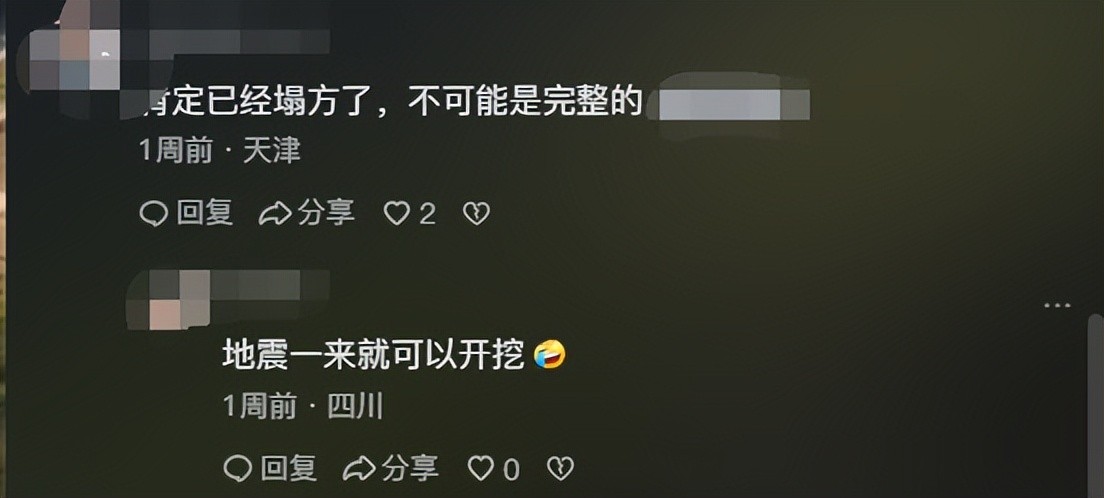The height and width of the screenshot is (498, 1104).
Task: Click the like count 2 on the first comment
Action: pyautogui.click(x=427, y=214)
